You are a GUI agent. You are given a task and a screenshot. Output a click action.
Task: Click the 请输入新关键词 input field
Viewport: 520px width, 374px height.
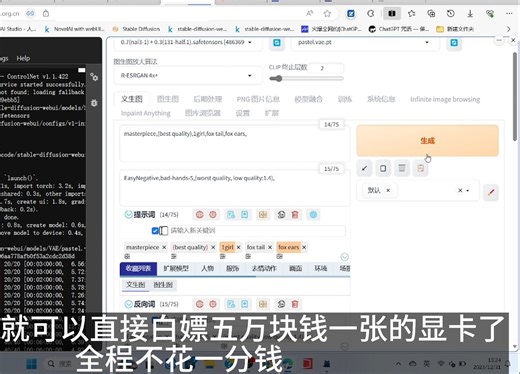pos(257,231)
